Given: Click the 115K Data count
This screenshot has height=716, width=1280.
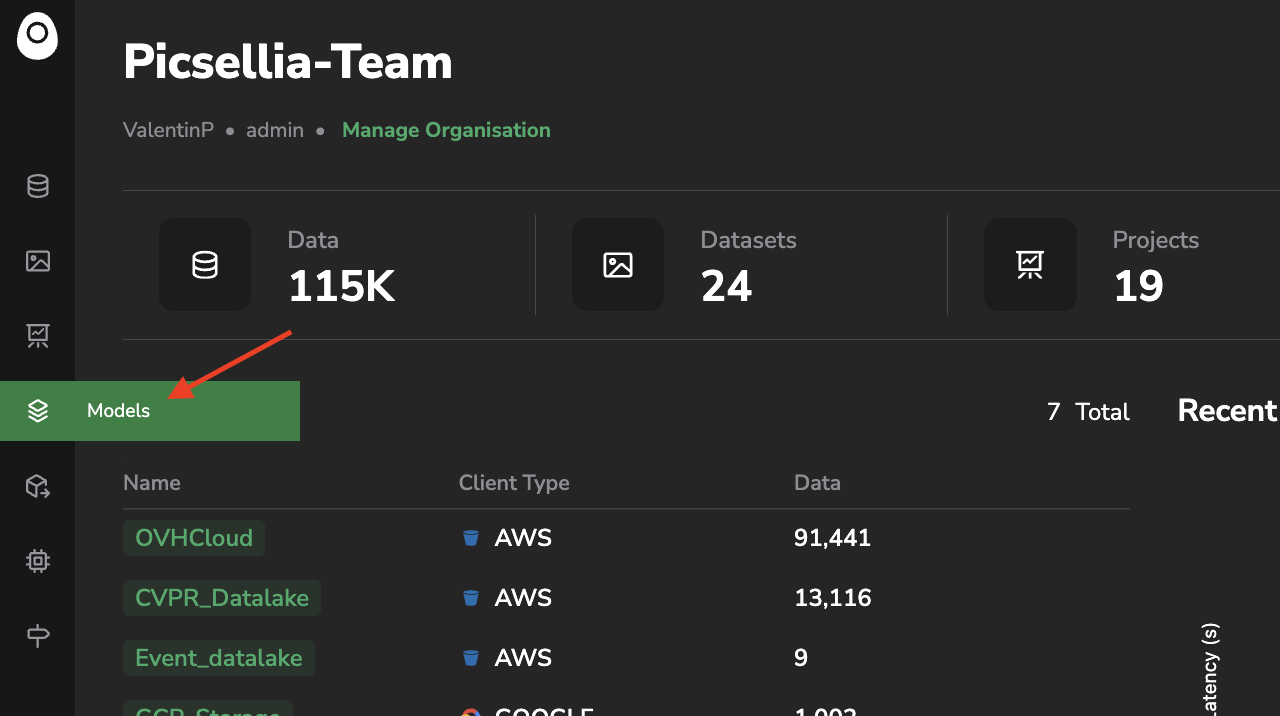Looking at the screenshot, I should tap(342, 286).
